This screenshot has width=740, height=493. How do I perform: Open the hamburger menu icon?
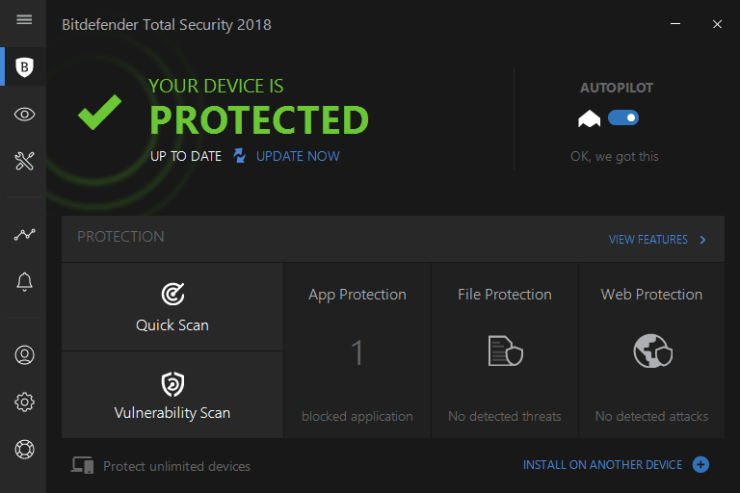pyautogui.click(x=24, y=19)
